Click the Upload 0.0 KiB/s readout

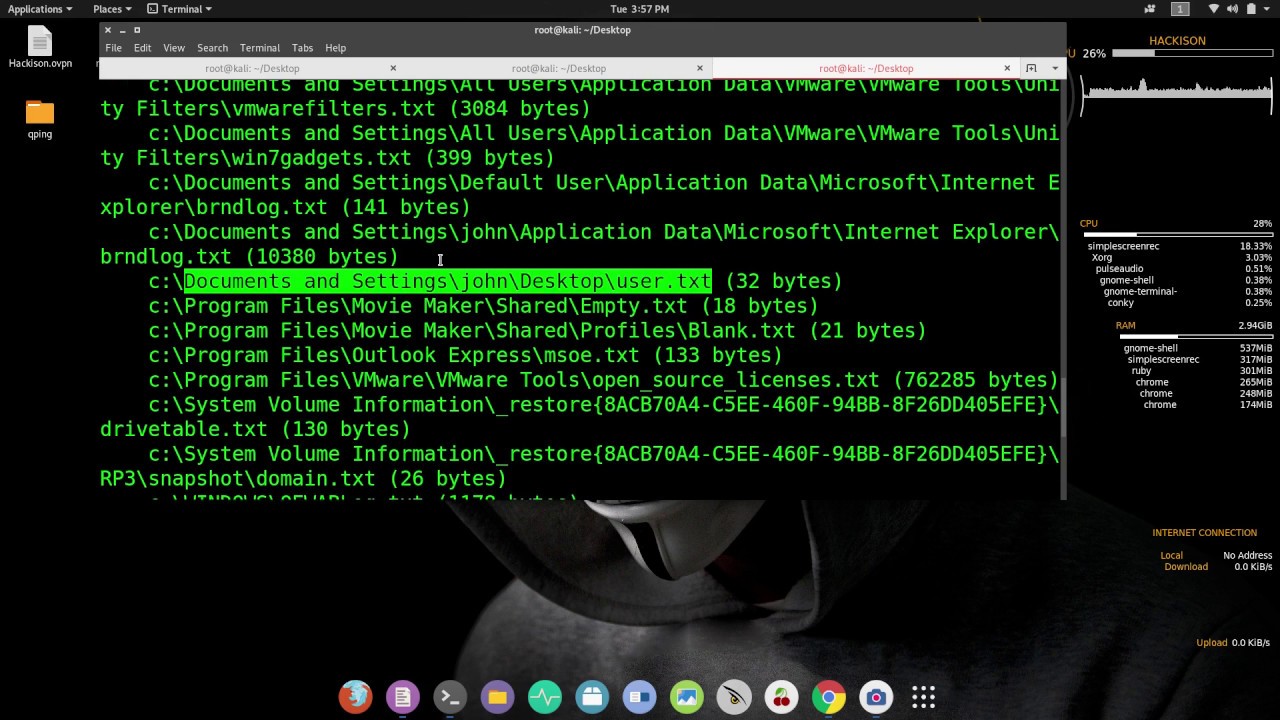(1233, 643)
